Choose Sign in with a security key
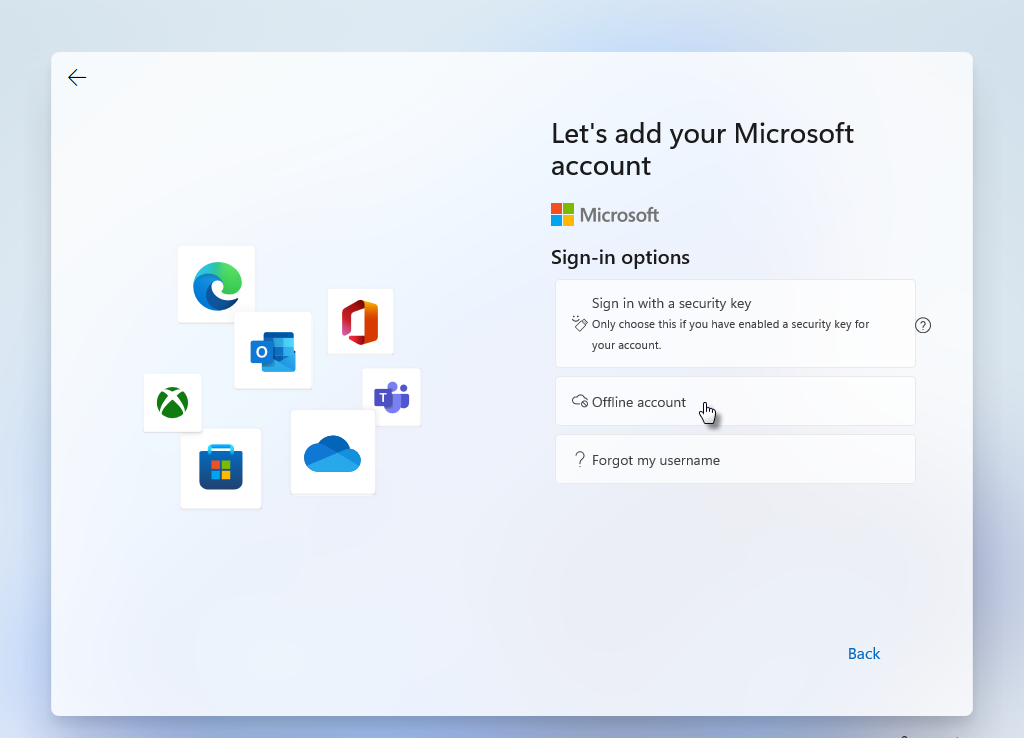The image size is (1024, 738). pyautogui.click(x=735, y=323)
